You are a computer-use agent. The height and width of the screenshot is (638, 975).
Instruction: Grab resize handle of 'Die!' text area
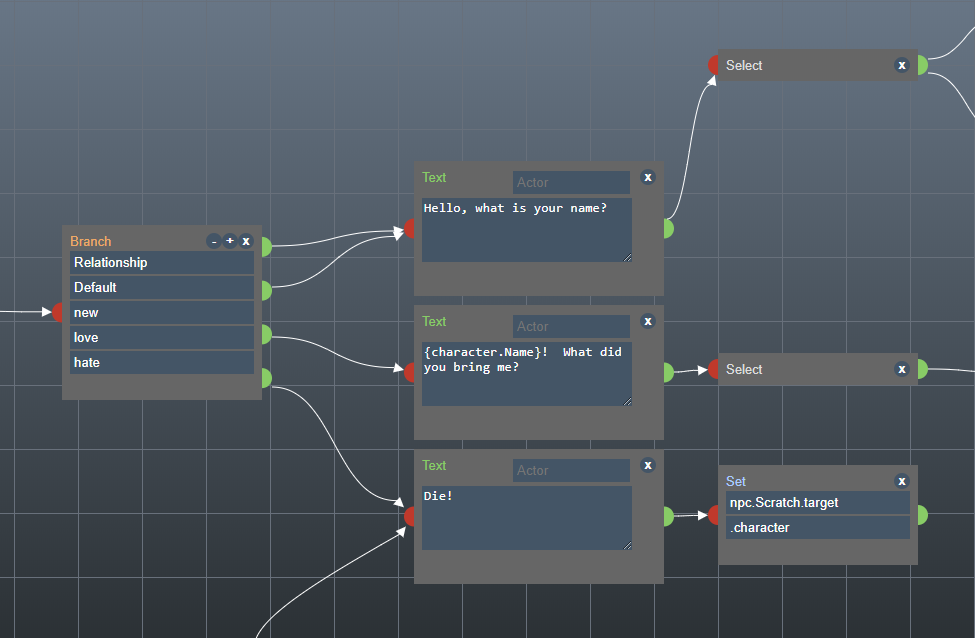(x=627, y=545)
